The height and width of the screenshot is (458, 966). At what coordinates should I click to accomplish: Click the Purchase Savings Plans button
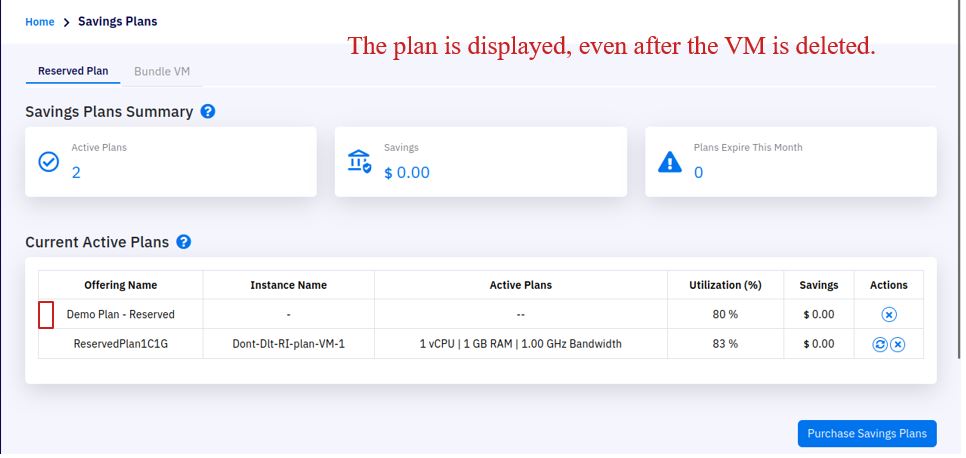tap(867, 433)
